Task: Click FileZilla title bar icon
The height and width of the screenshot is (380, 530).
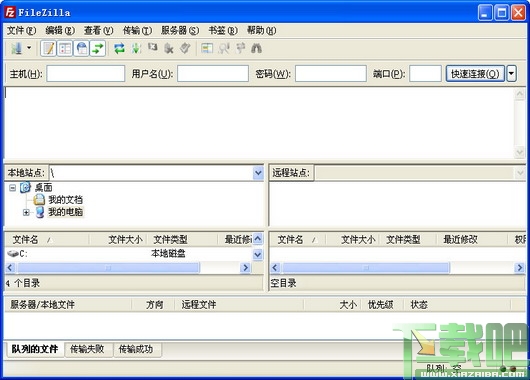Action: coord(10,13)
